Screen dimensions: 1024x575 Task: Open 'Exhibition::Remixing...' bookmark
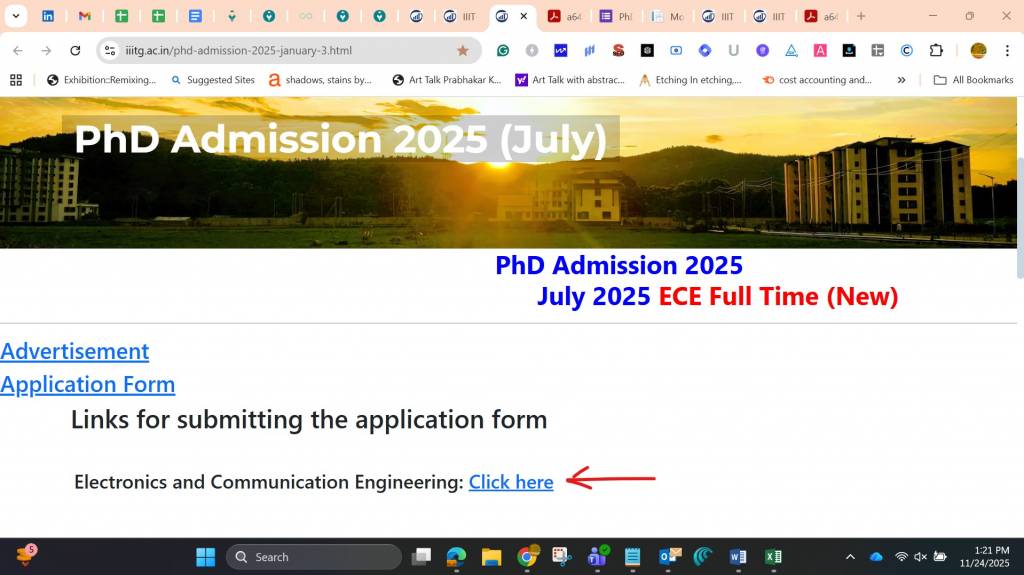102,80
